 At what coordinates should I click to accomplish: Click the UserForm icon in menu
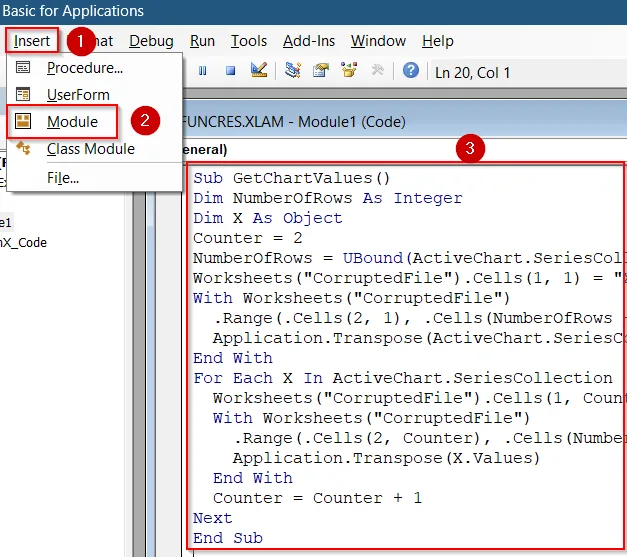[23, 94]
